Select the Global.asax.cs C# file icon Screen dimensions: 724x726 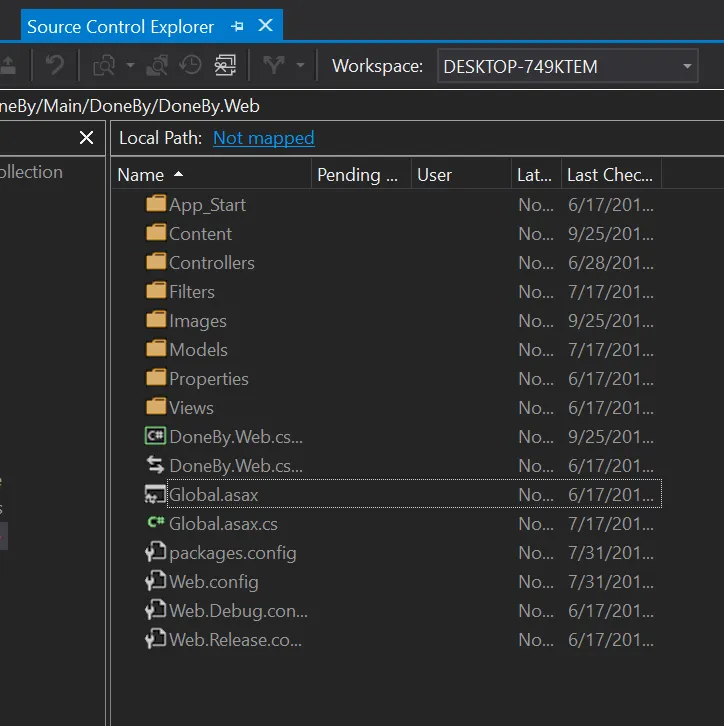(x=155, y=523)
